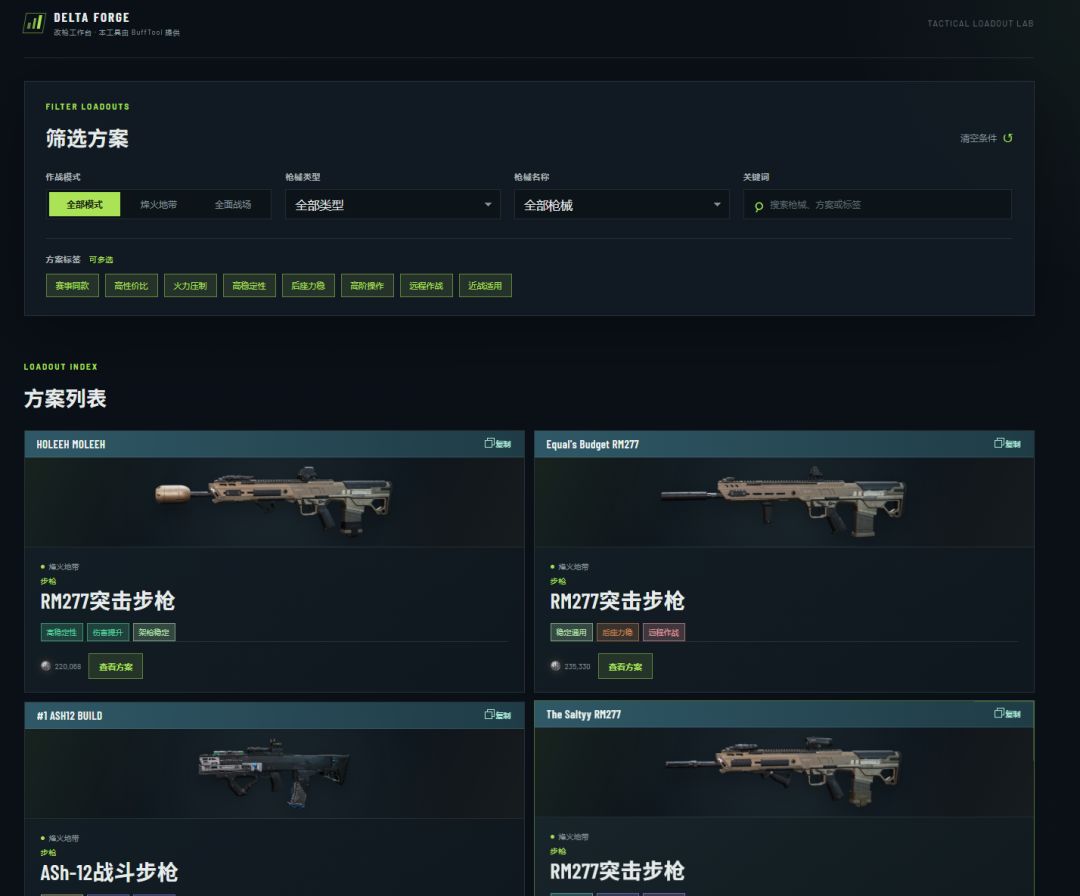
Task: Toggle the 赛事同款 tag filter
Action: [x=72, y=285]
